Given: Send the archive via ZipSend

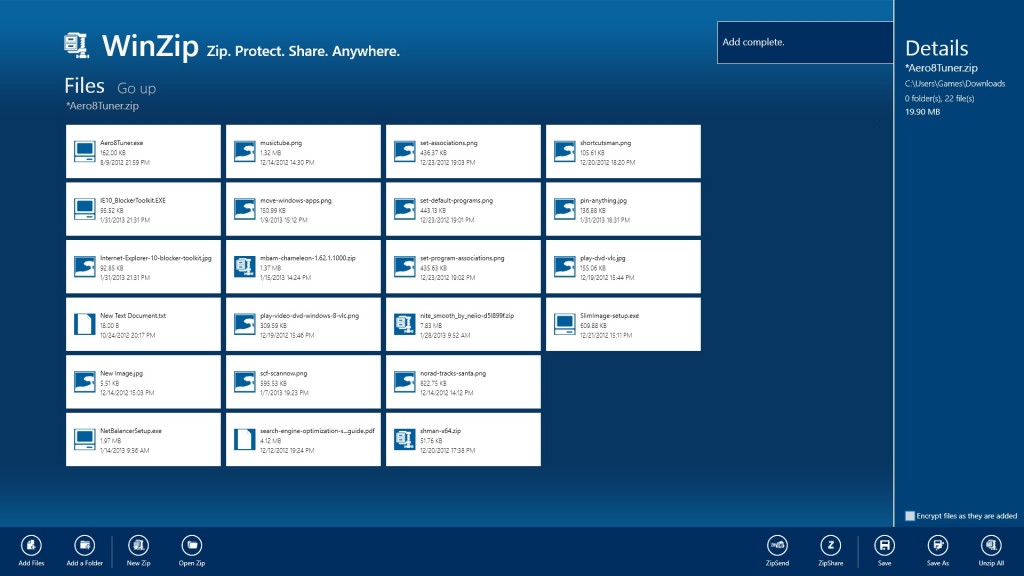Looking at the screenshot, I should point(777,545).
